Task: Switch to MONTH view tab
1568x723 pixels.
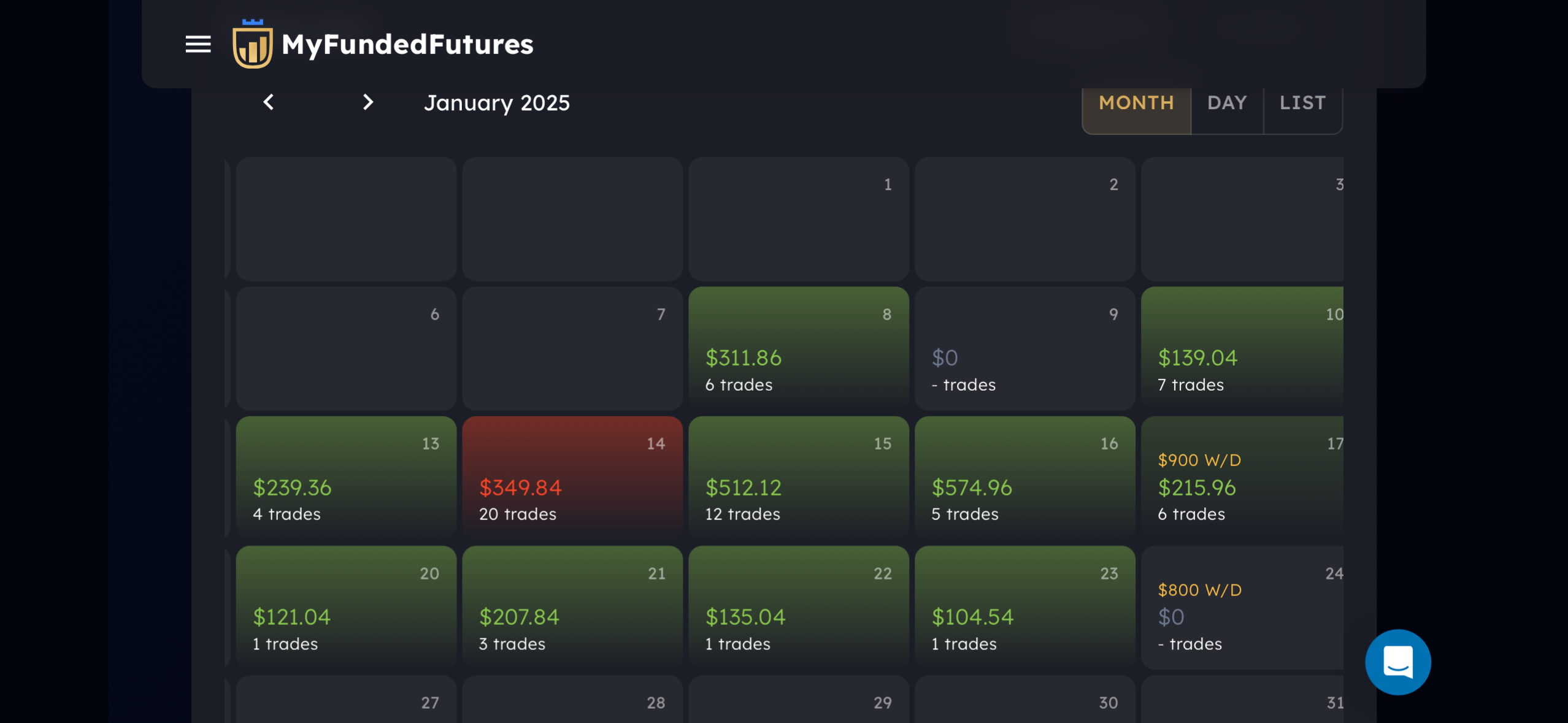Action: pos(1136,102)
